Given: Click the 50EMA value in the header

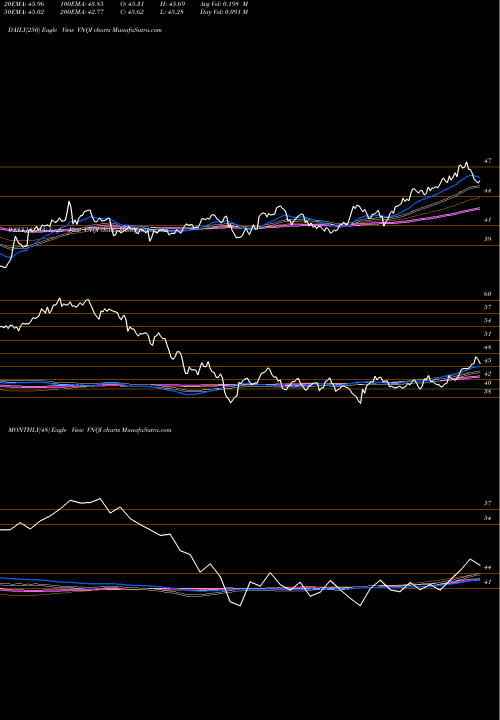Looking at the screenshot, I should pos(23,12).
